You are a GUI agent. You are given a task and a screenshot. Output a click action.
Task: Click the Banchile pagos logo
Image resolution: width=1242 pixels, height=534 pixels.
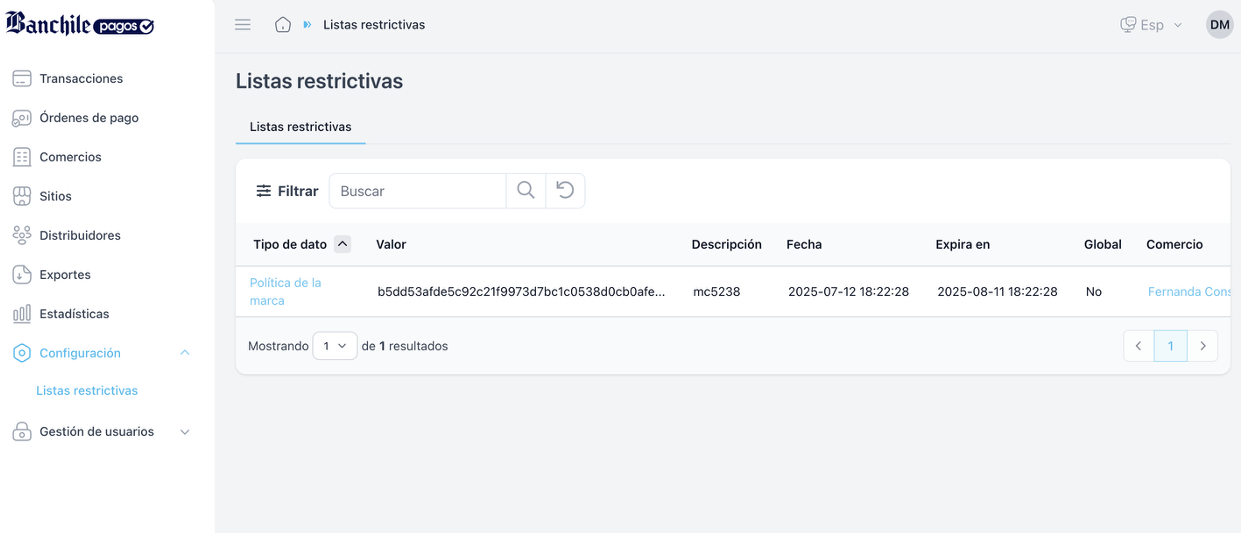click(x=80, y=24)
